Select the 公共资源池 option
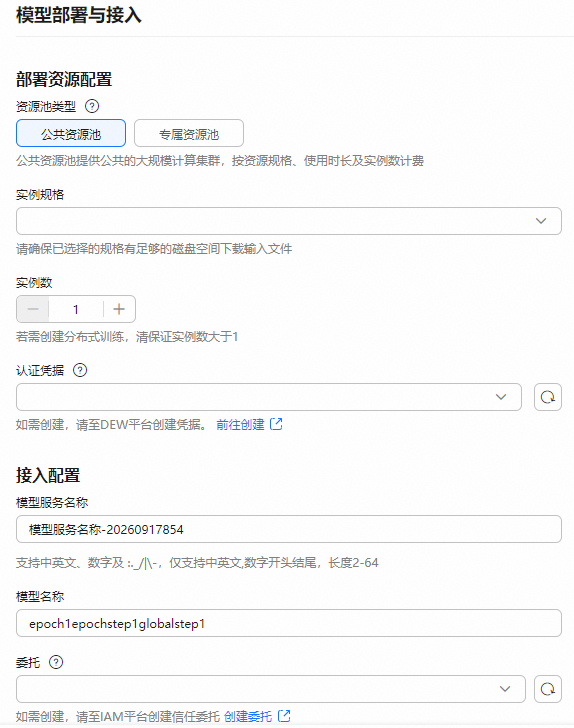Viewport: 574px width, 728px height. point(71,133)
